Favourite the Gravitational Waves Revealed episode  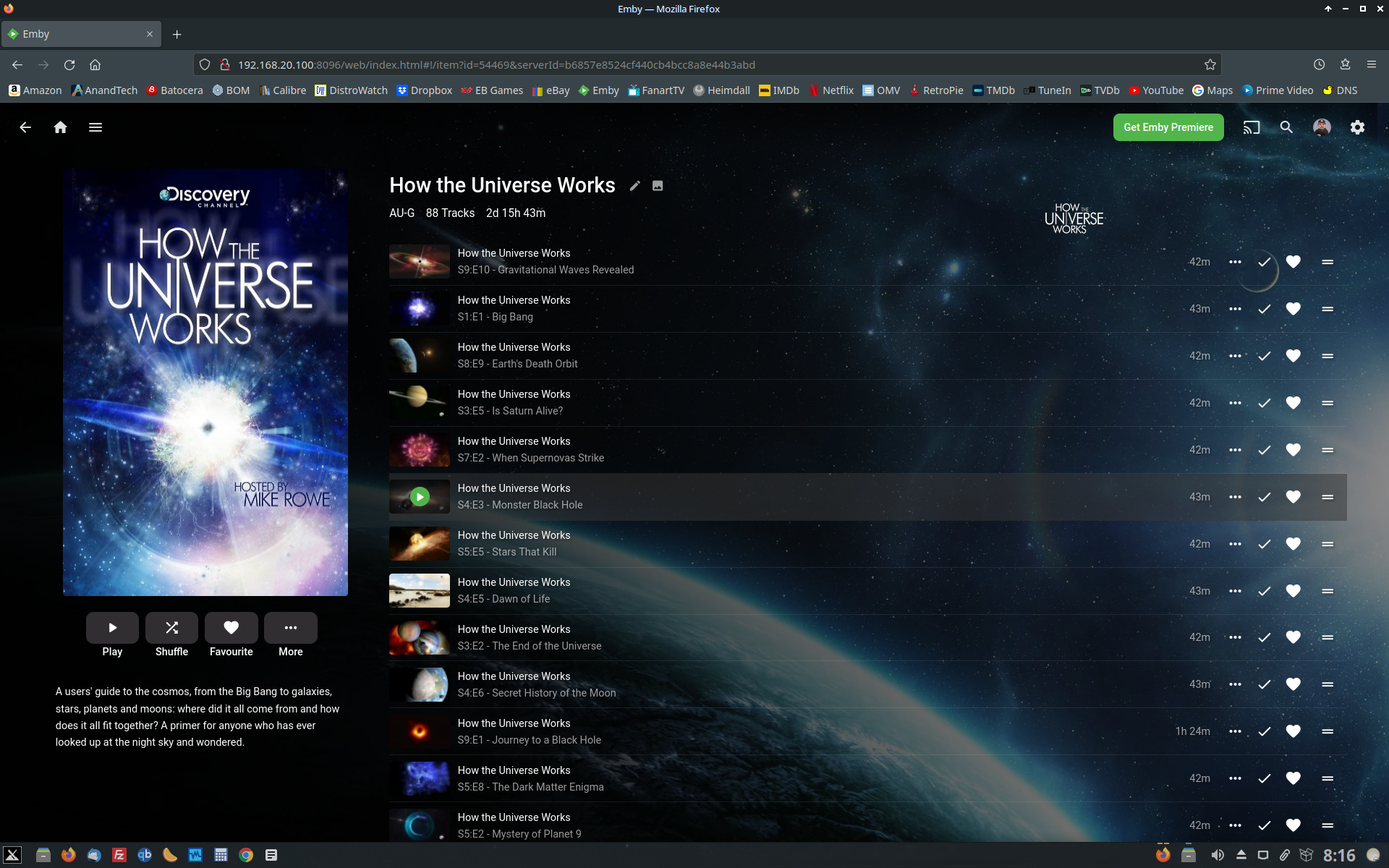tap(1294, 262)
